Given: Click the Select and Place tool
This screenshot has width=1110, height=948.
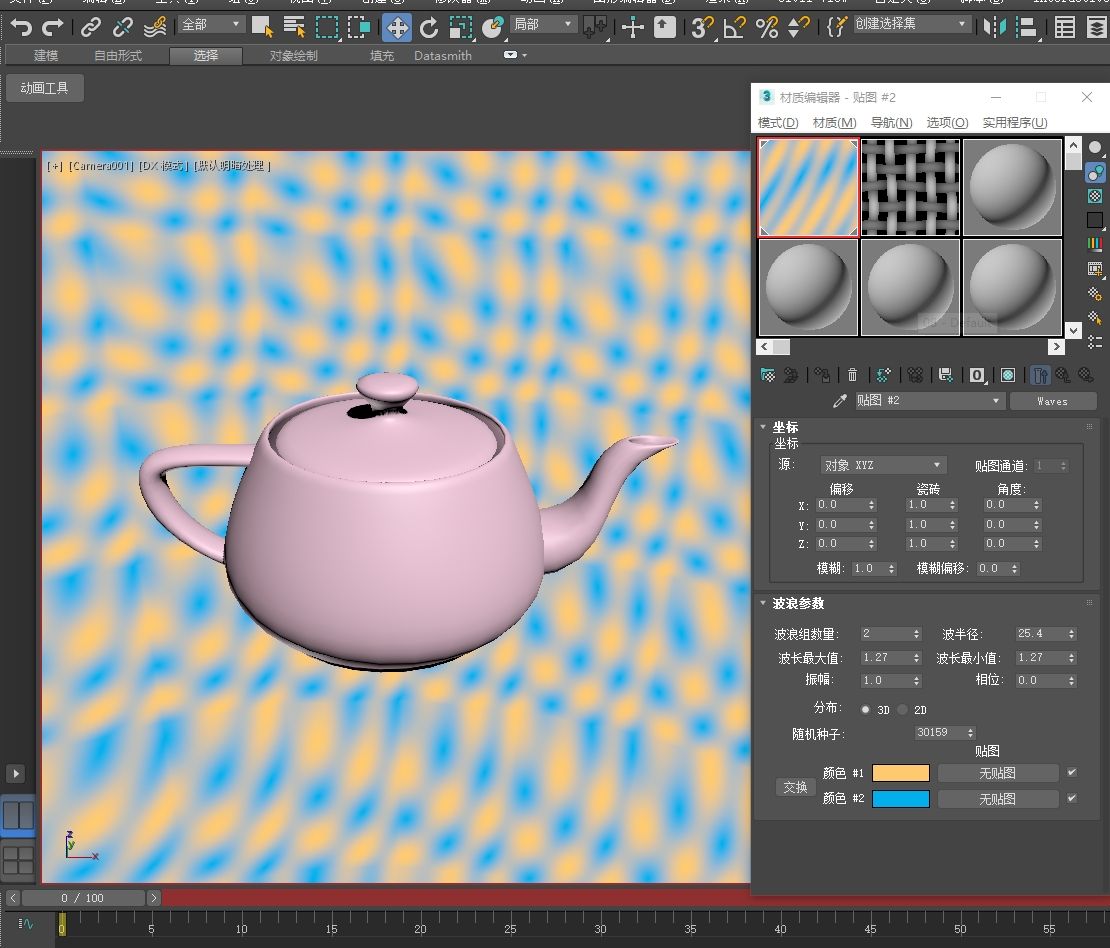Looking at the screenshot, I should (492, 28).
